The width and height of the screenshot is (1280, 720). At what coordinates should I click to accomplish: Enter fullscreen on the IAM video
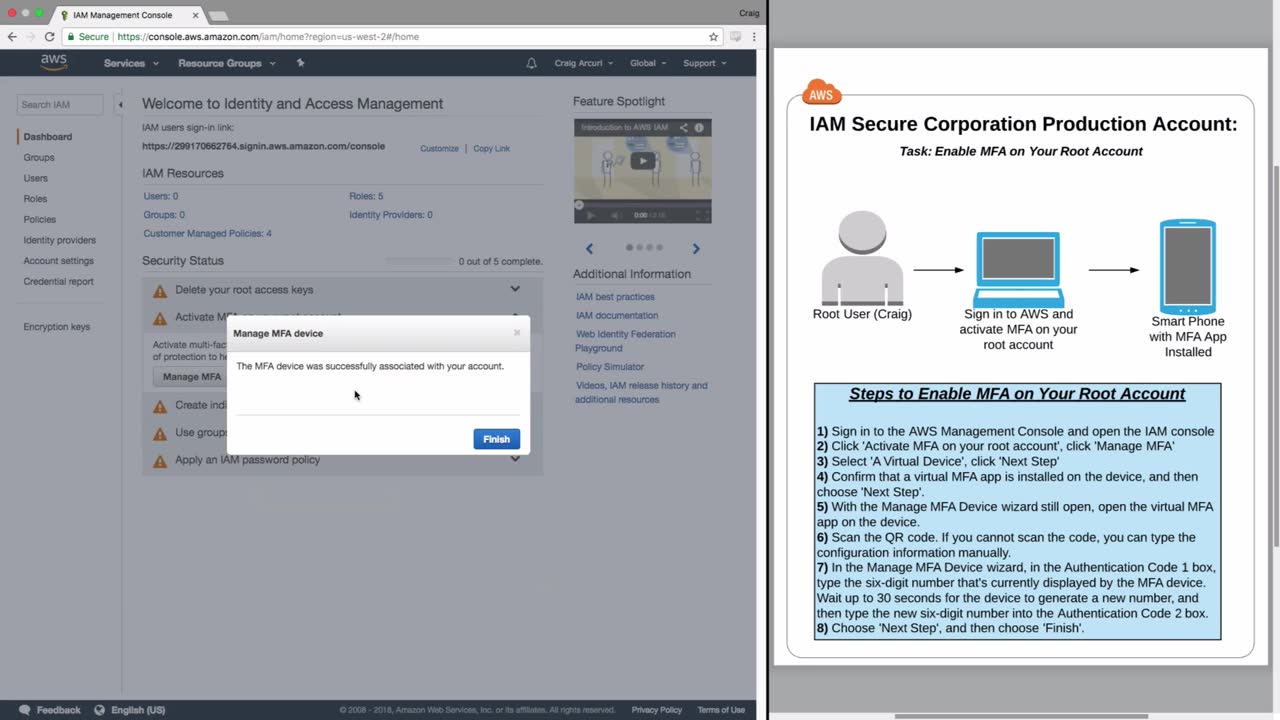coord(702,215)
